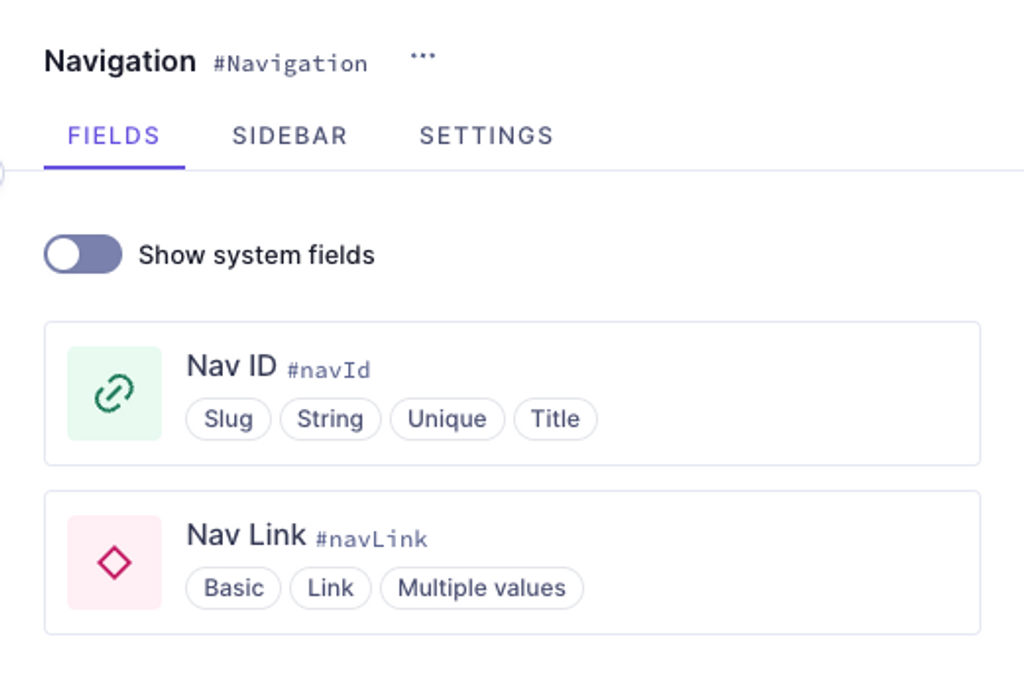Select the Nav Link field name

[x=246, y=535]
